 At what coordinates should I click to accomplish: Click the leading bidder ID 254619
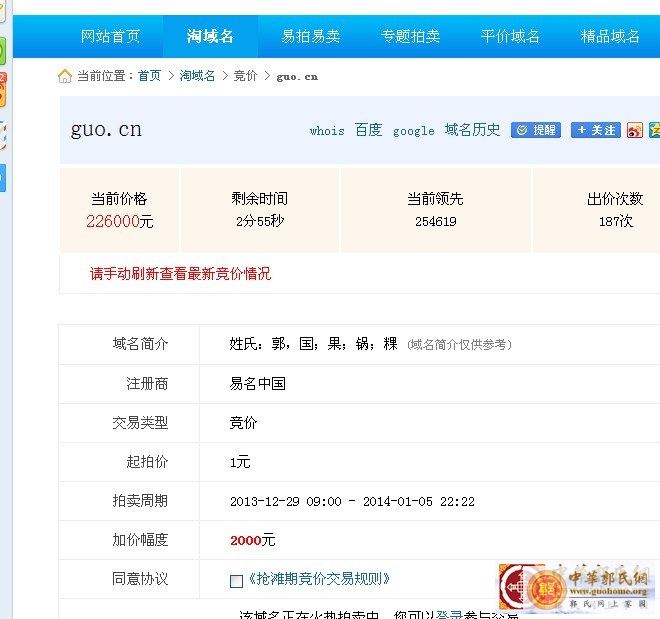click(x=436, y=221)
